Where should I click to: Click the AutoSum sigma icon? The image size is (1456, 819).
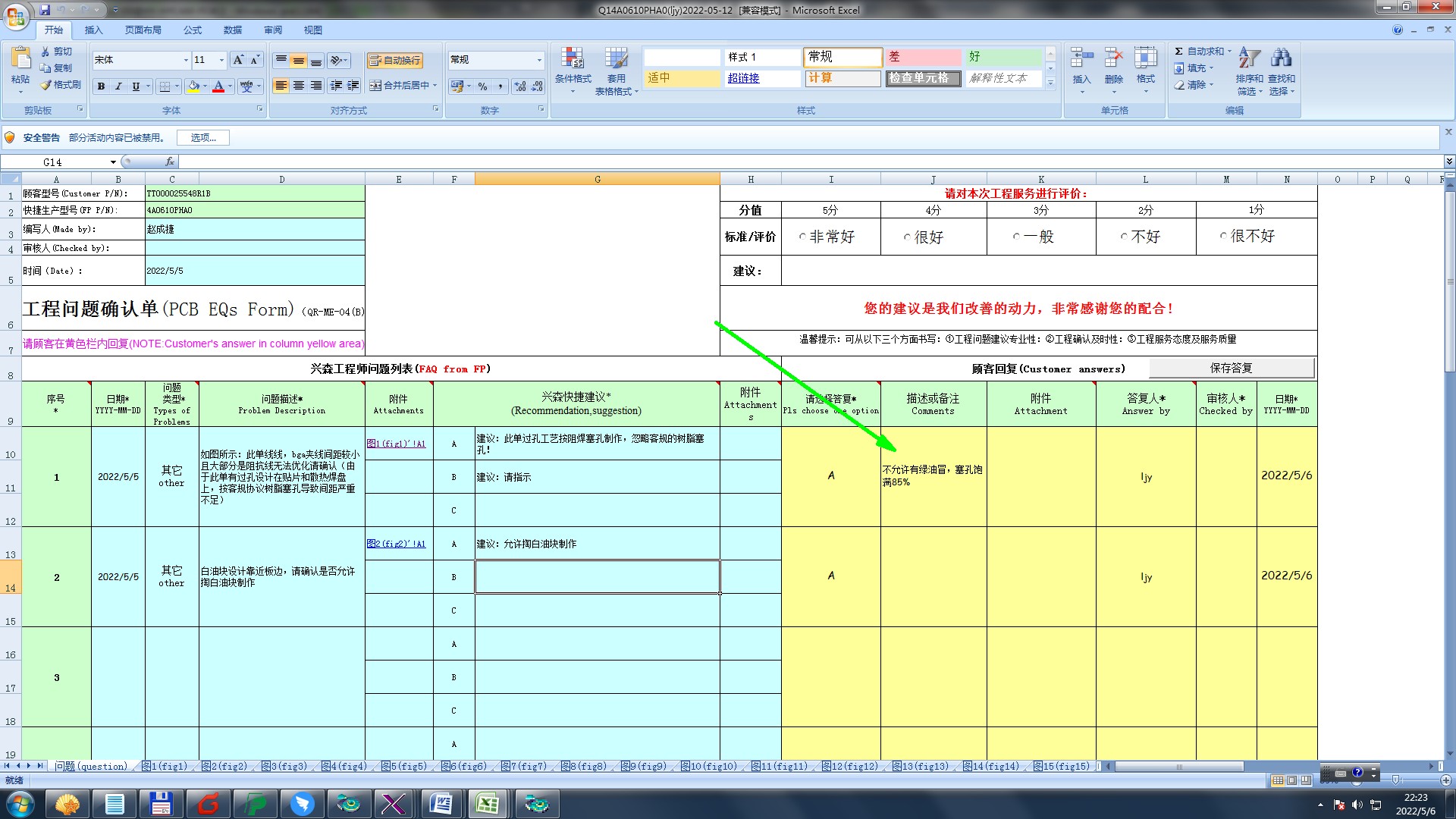pos(1179,52)
